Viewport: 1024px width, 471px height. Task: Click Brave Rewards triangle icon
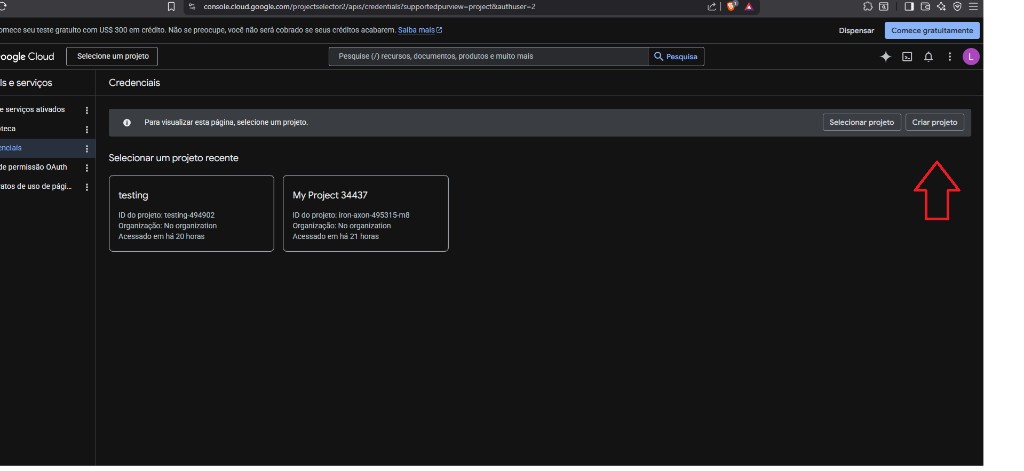(749, 7)
